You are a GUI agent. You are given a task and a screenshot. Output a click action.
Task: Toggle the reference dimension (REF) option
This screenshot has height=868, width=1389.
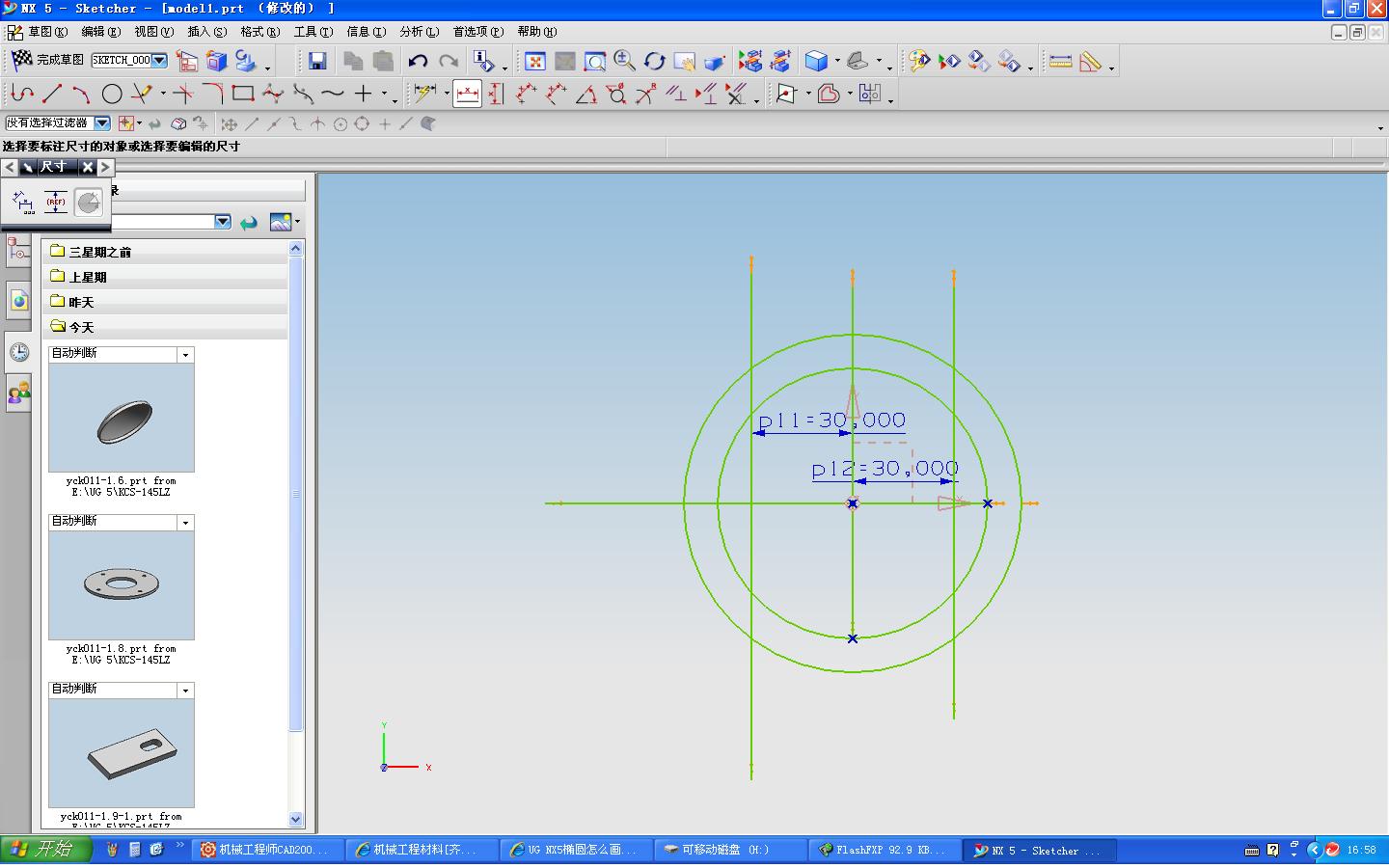coord(56,202)
